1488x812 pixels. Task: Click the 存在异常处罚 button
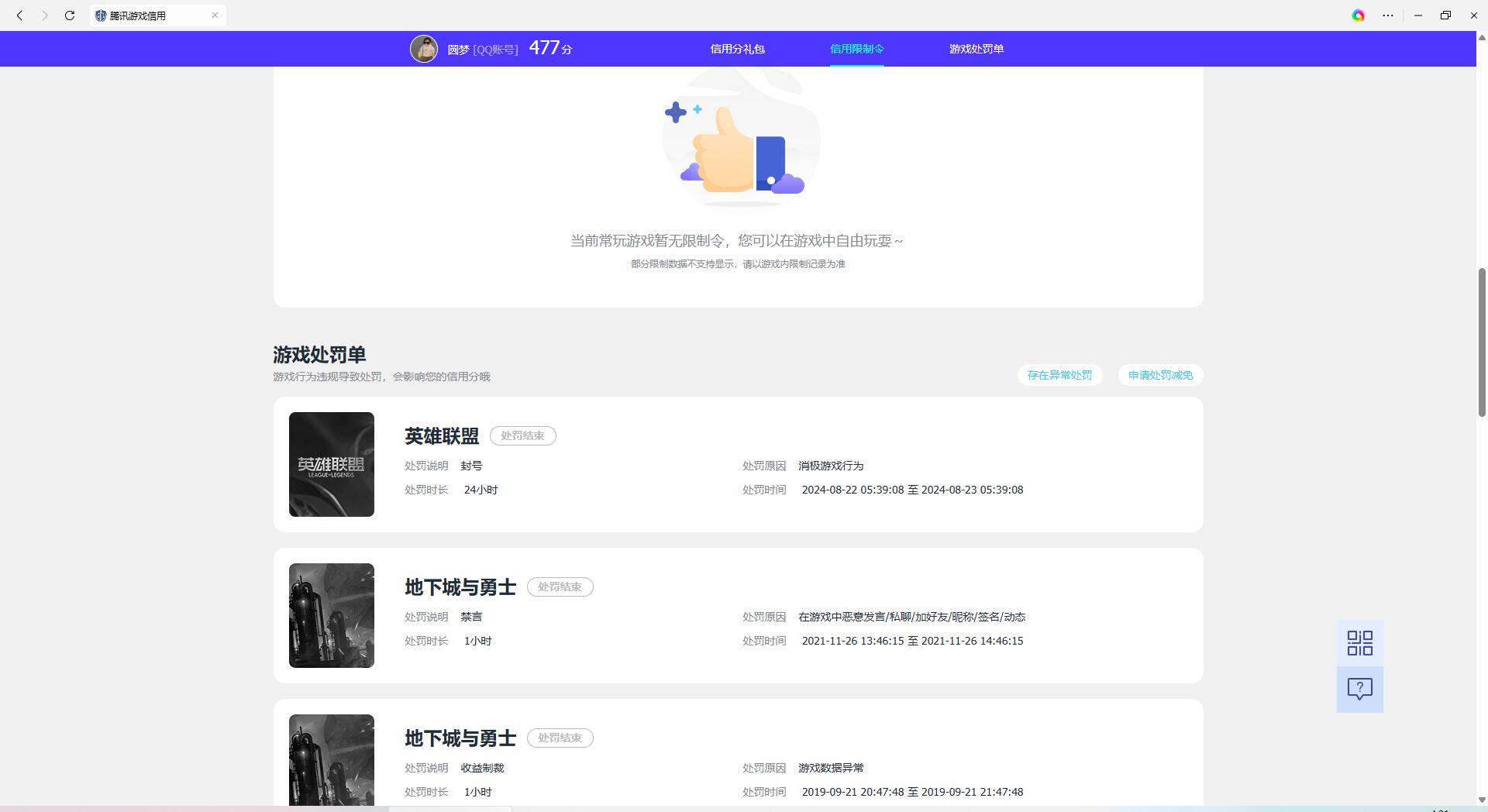[1059, 376]
